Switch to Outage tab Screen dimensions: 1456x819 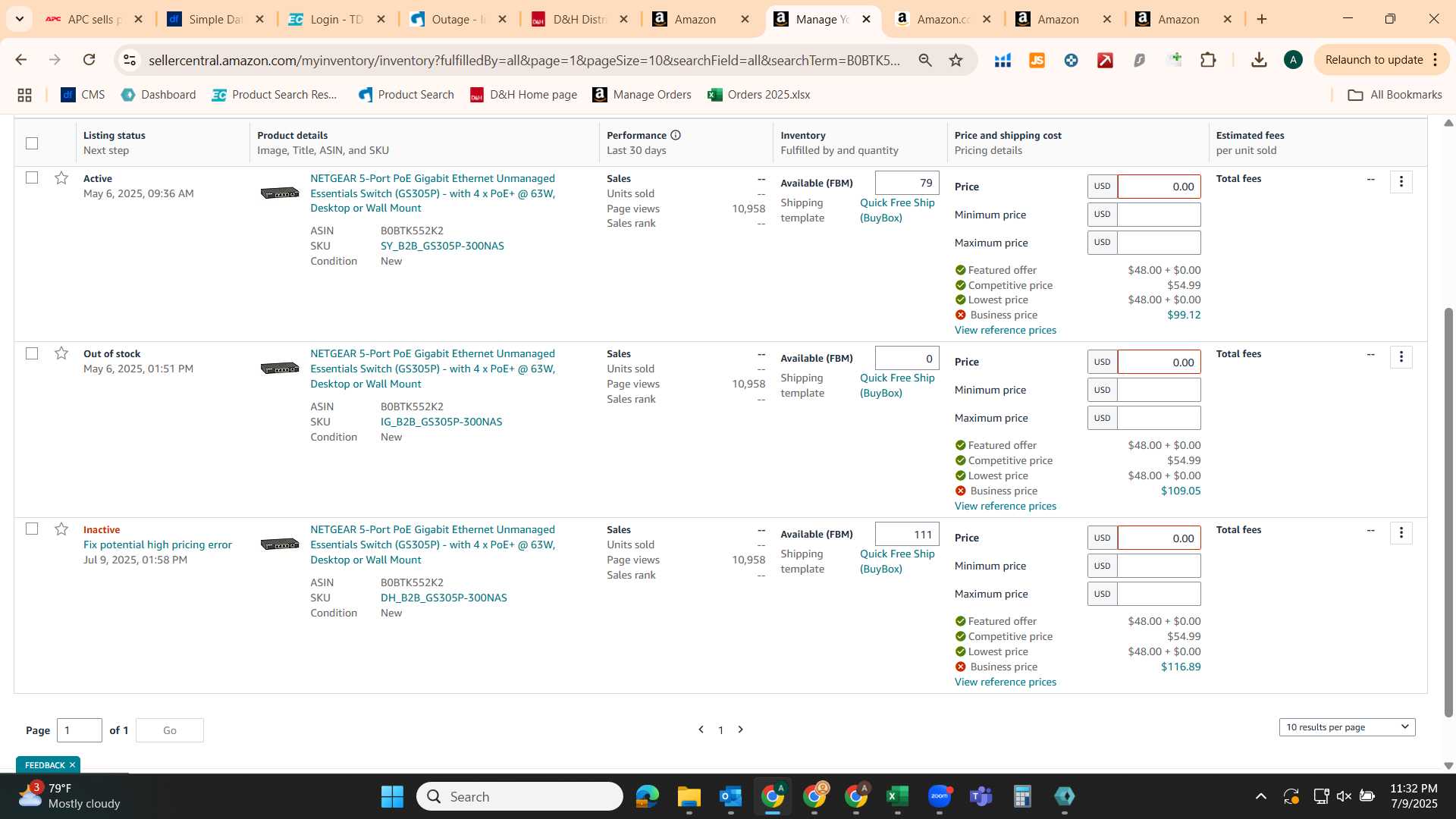(458, 19)
